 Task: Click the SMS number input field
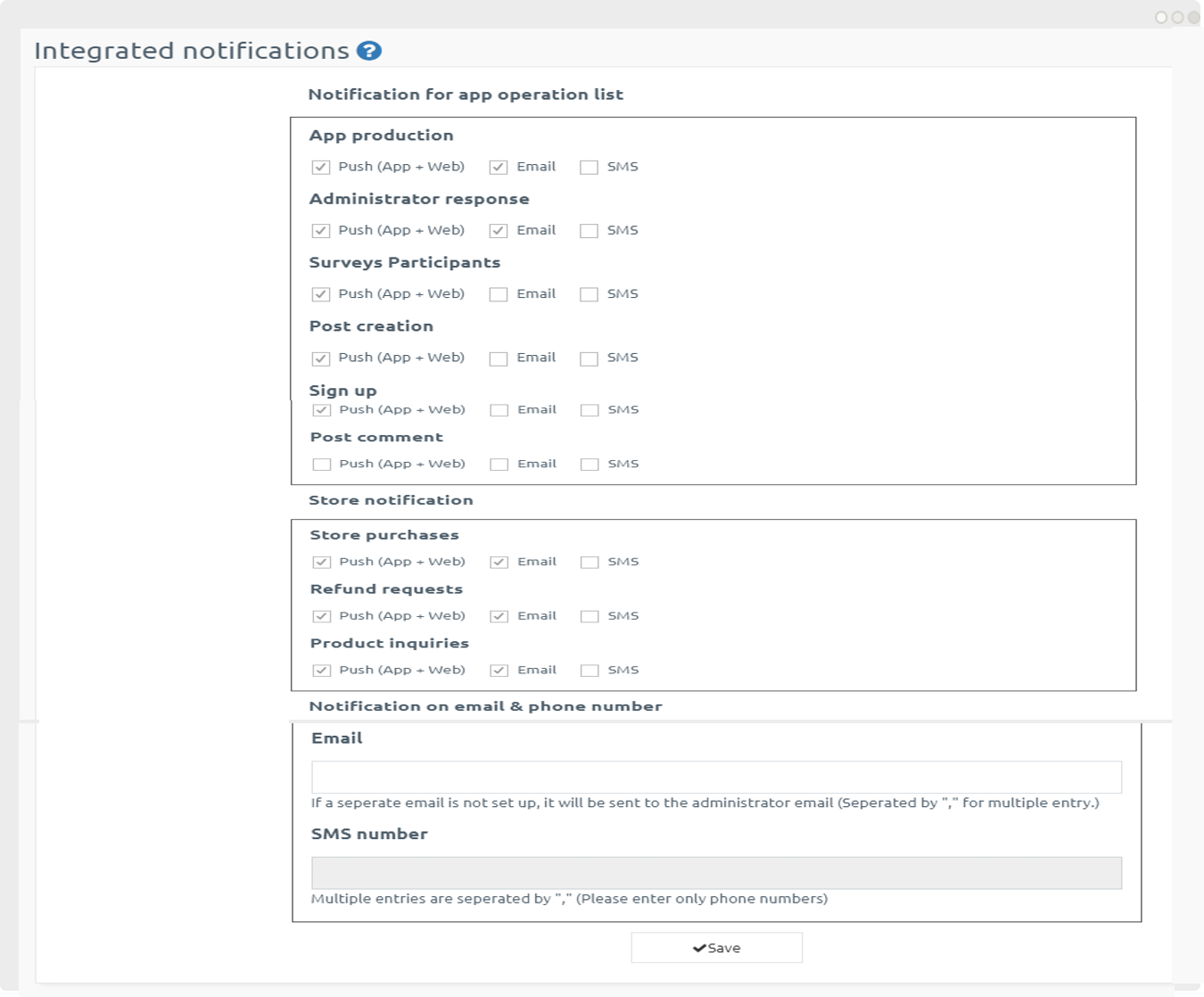pyautogui.click(x=716, y=873)
